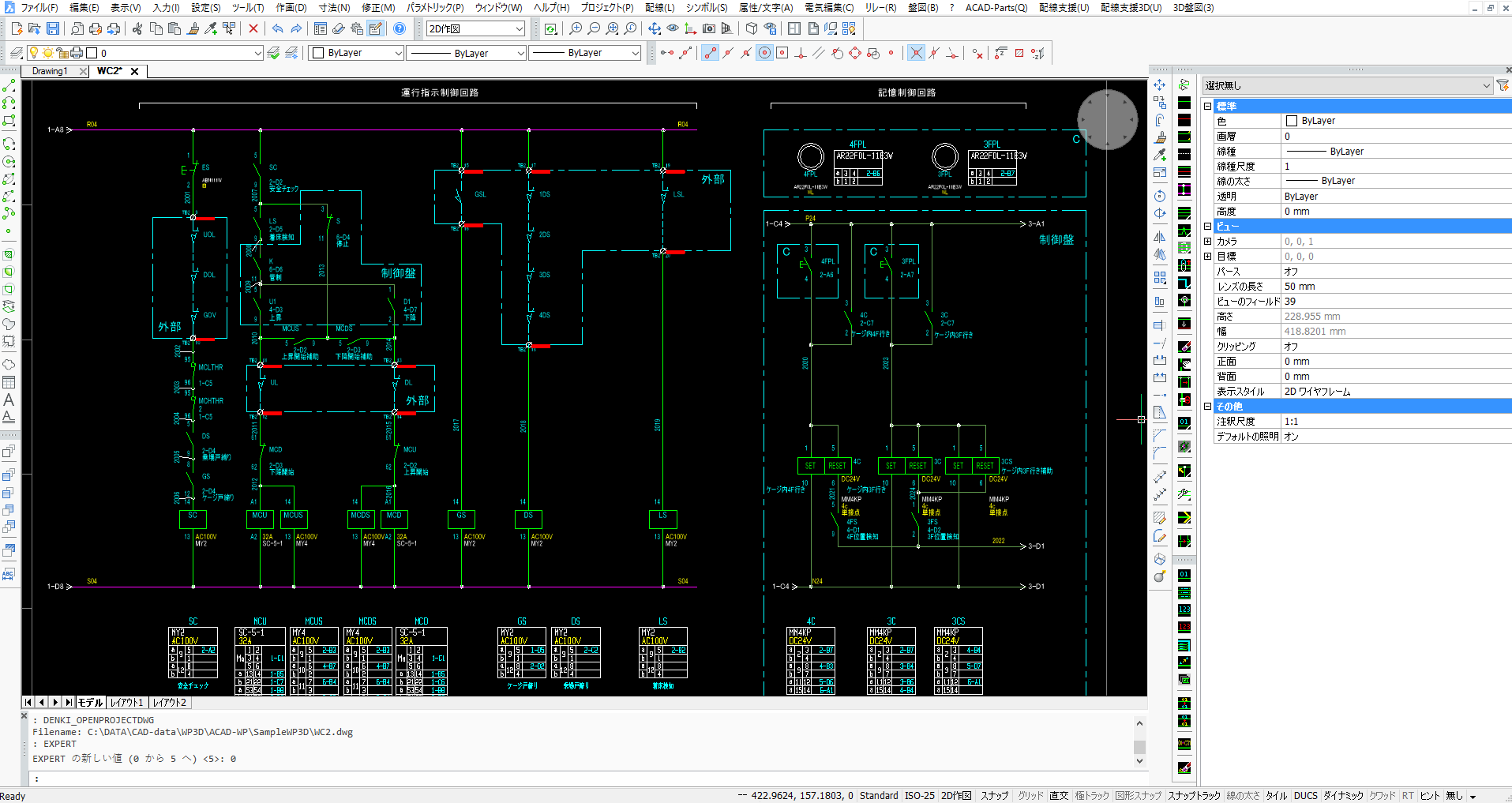Click the blue Help question icon

point(400,28)
